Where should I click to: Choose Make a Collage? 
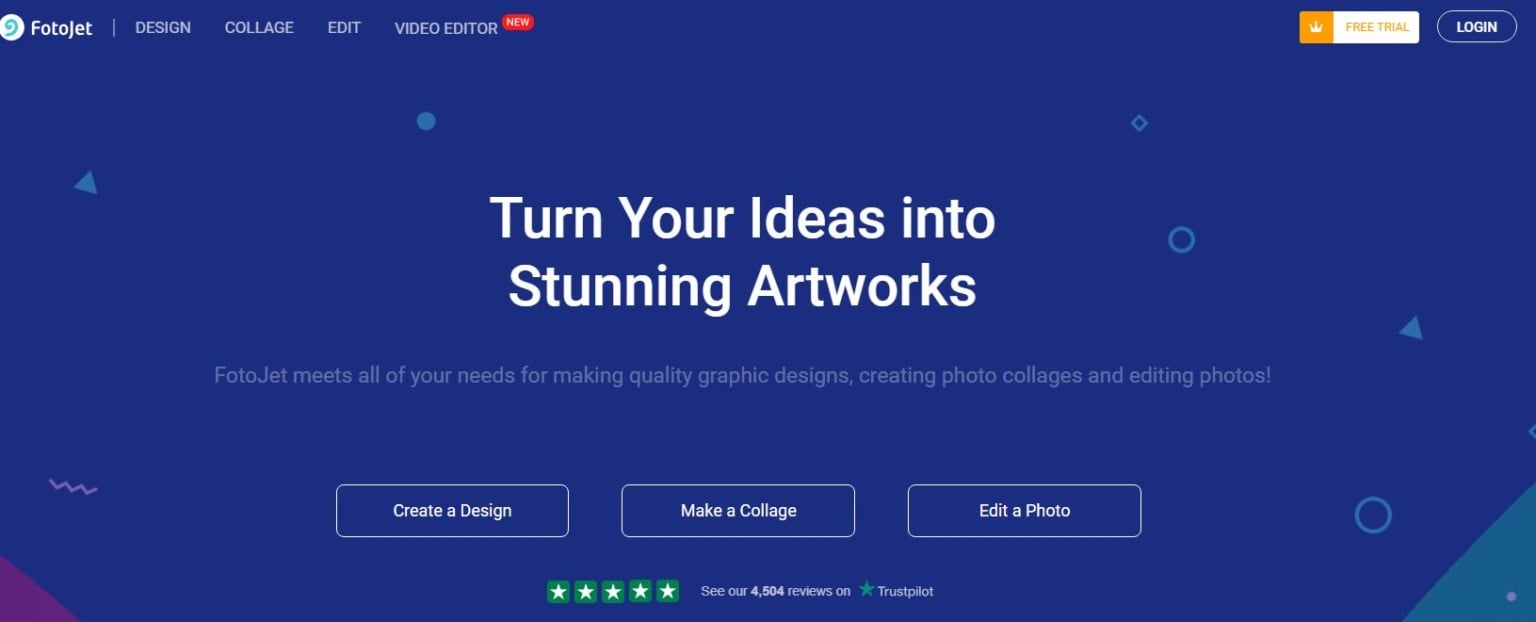click(x=738, y=511)
